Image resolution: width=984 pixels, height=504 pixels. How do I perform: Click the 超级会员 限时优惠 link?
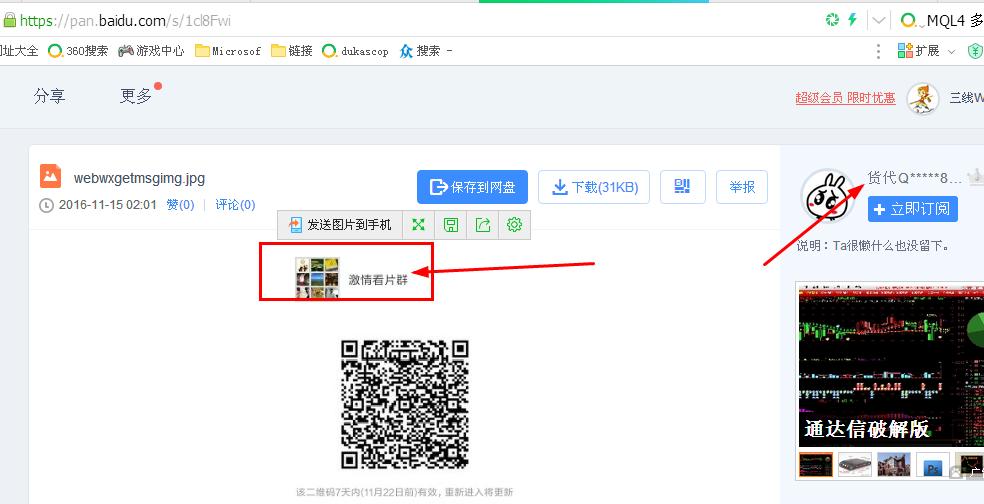pos(845,98)
